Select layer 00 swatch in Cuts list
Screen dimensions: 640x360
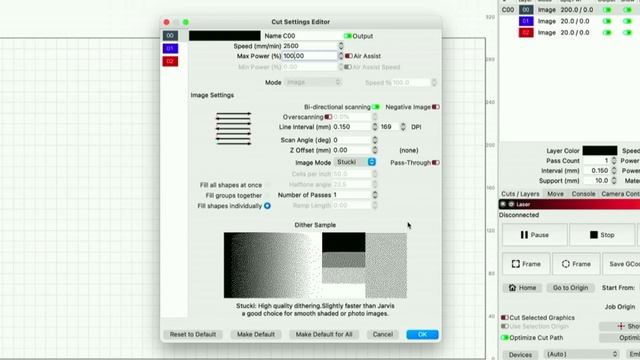(x=526, y=9)
